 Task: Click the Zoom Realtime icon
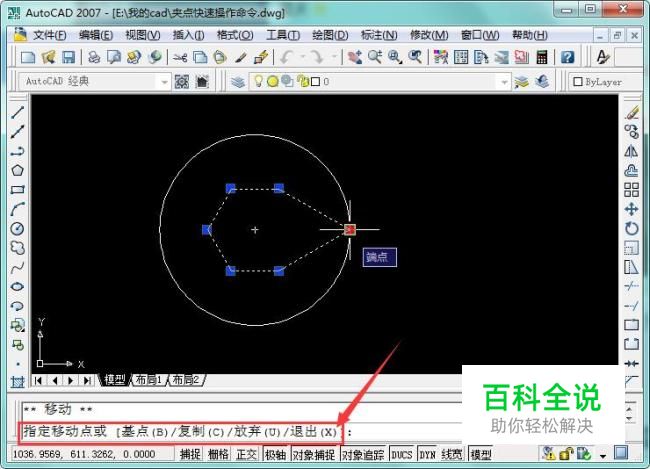click(375, 57)
